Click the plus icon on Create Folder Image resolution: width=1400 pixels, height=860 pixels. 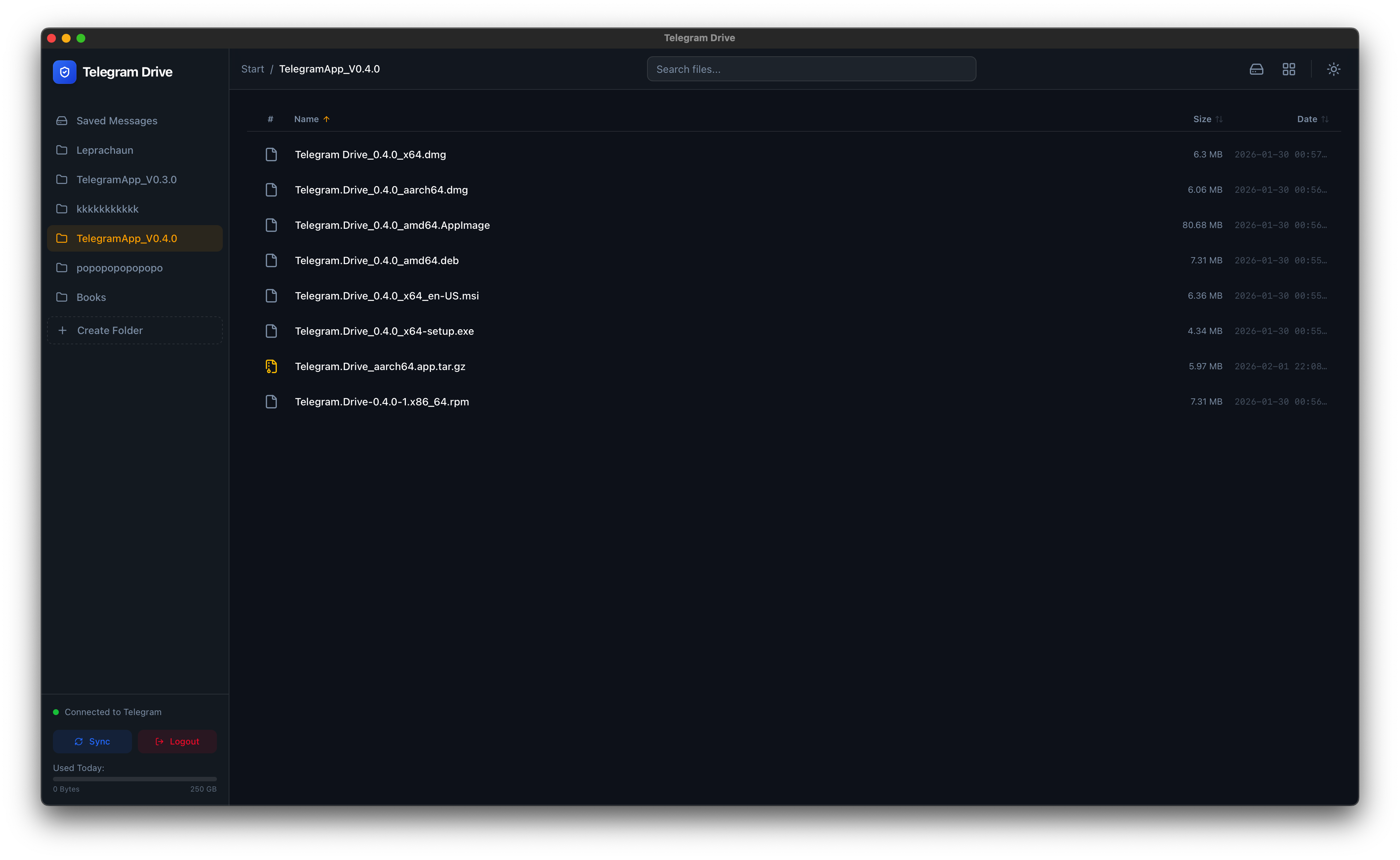(x=63, y=330)
